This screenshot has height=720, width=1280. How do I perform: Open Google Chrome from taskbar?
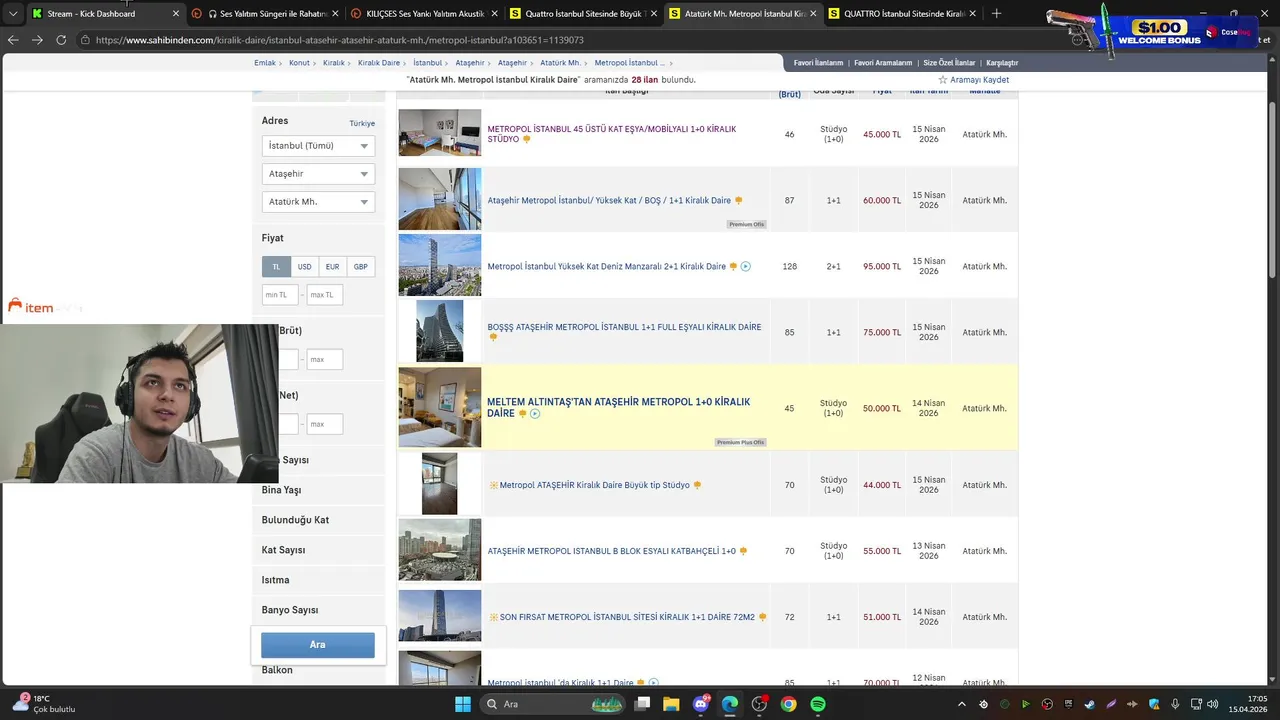coord(789,704)
